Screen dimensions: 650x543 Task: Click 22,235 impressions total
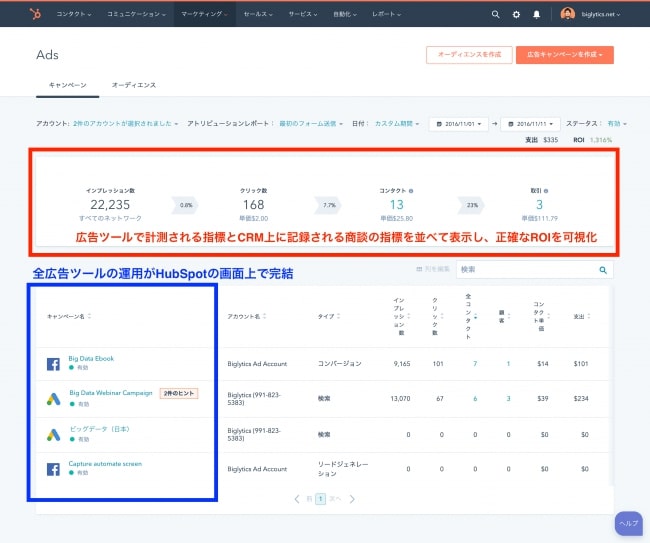[110, 205]
